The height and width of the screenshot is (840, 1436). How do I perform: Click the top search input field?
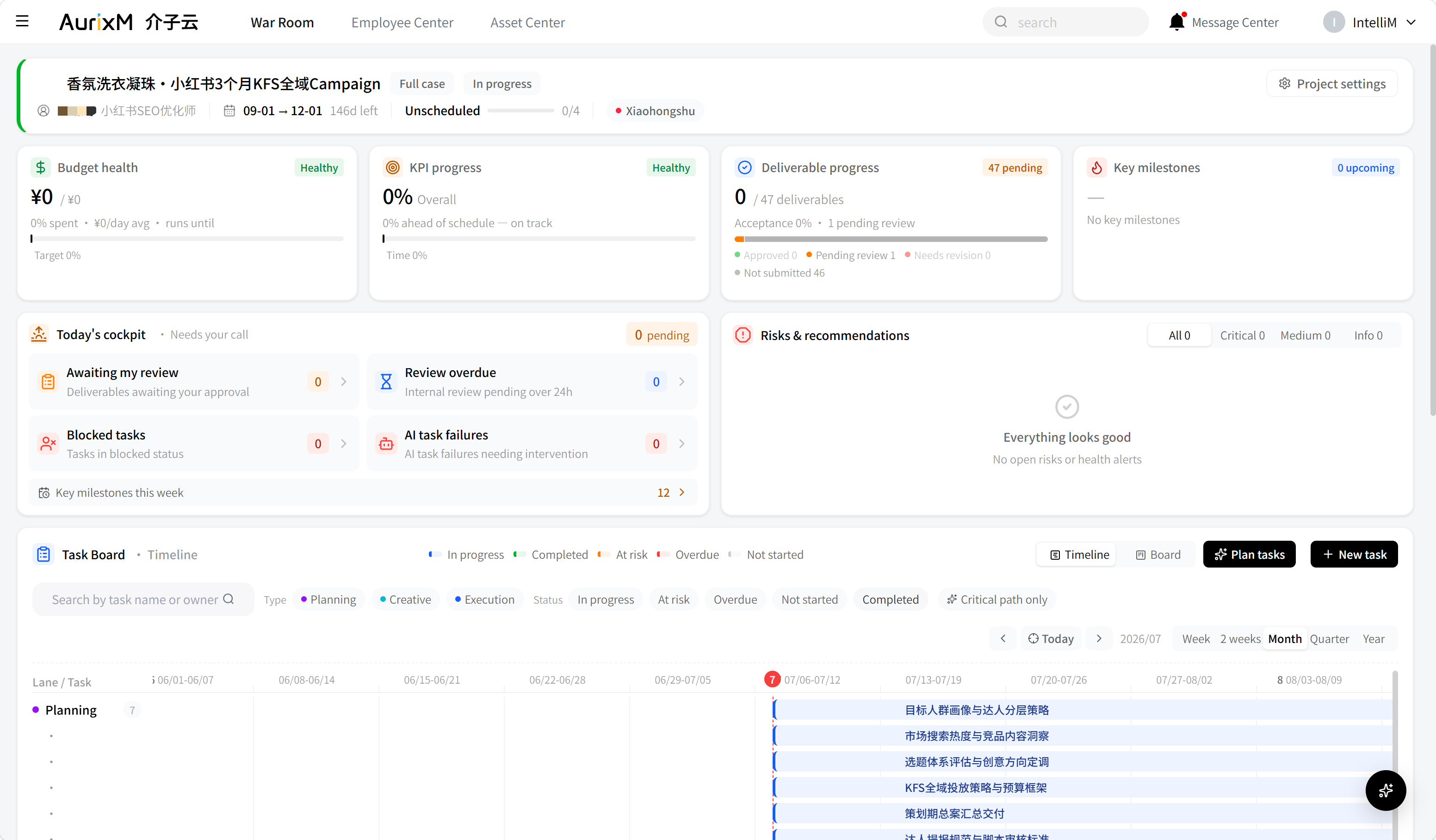1065,22
